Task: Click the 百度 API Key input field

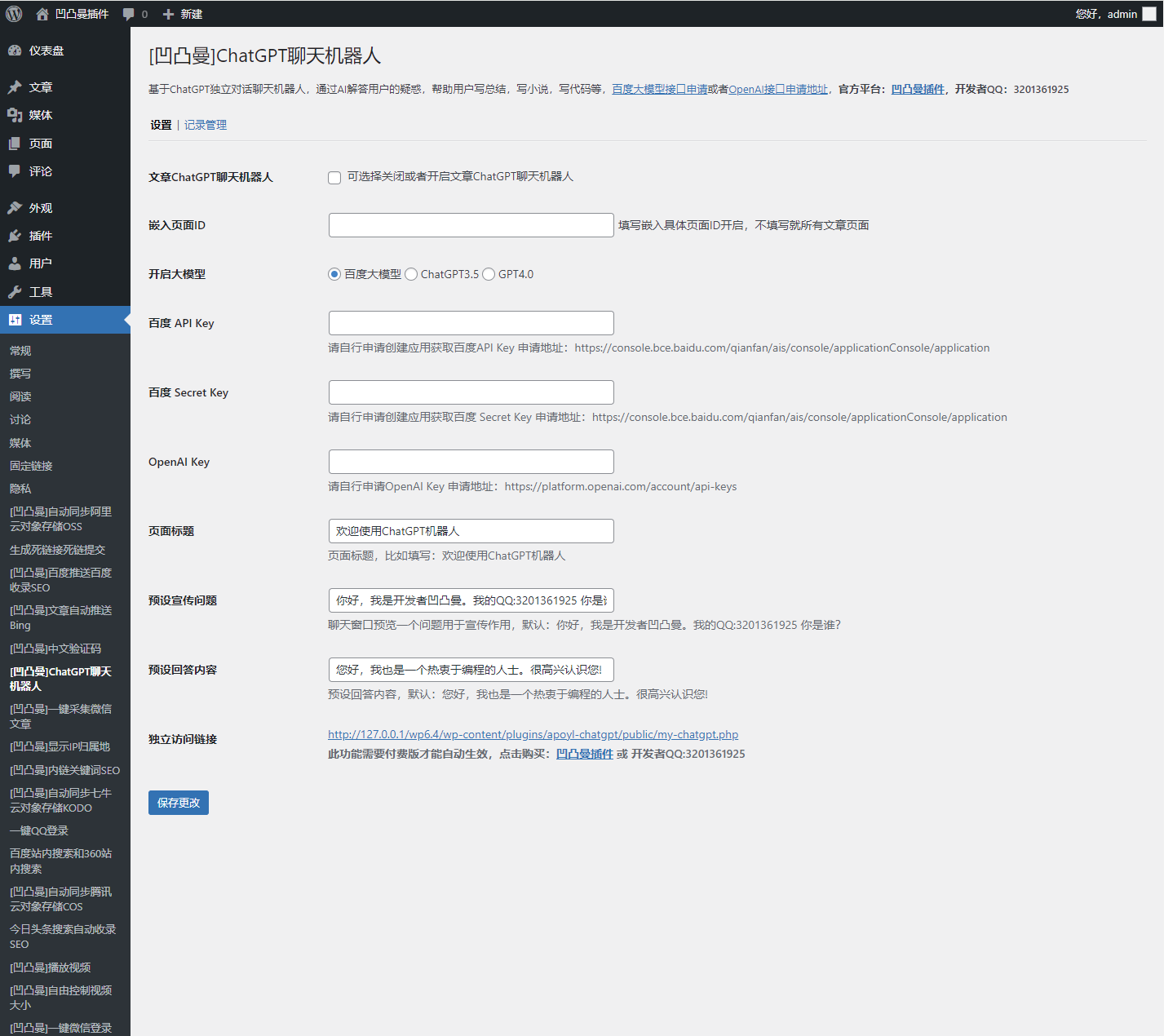Action: point(471,323)
